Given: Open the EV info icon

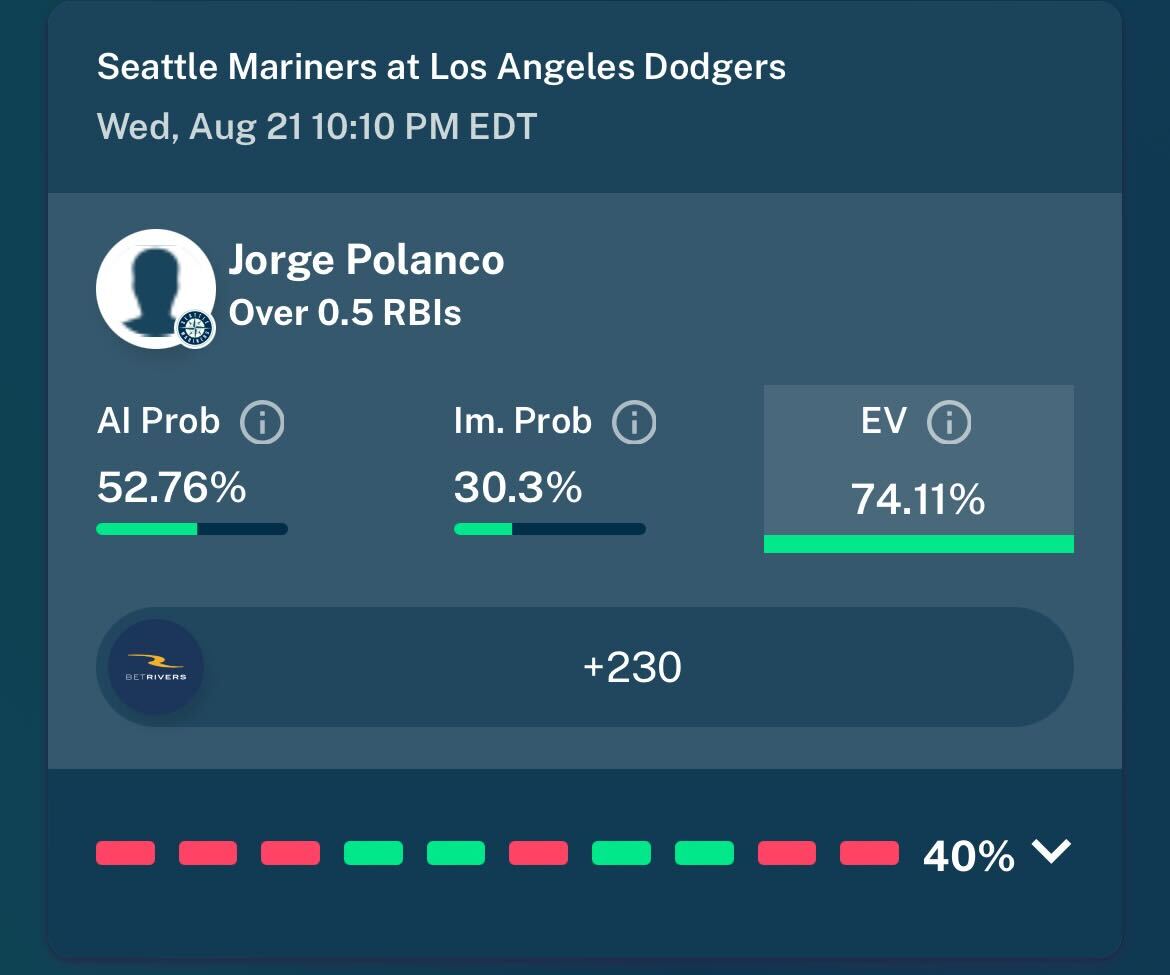Looking at the screenshot, I should pos(949,422).
